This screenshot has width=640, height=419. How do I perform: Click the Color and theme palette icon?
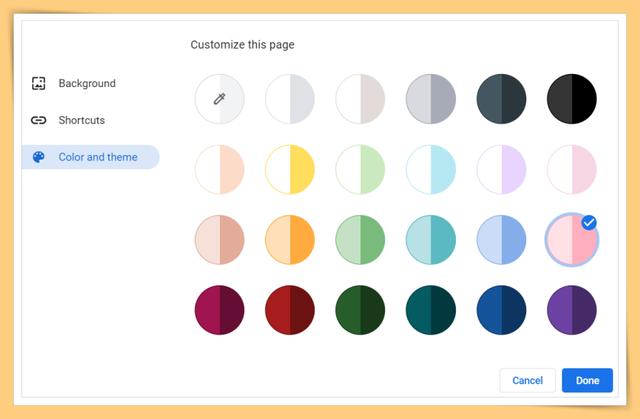tap(39, 157)
